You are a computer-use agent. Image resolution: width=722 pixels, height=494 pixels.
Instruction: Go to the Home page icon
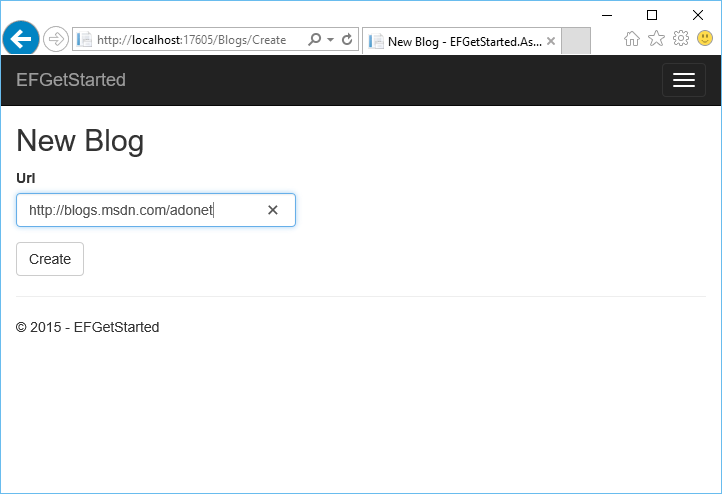point(632,39)
